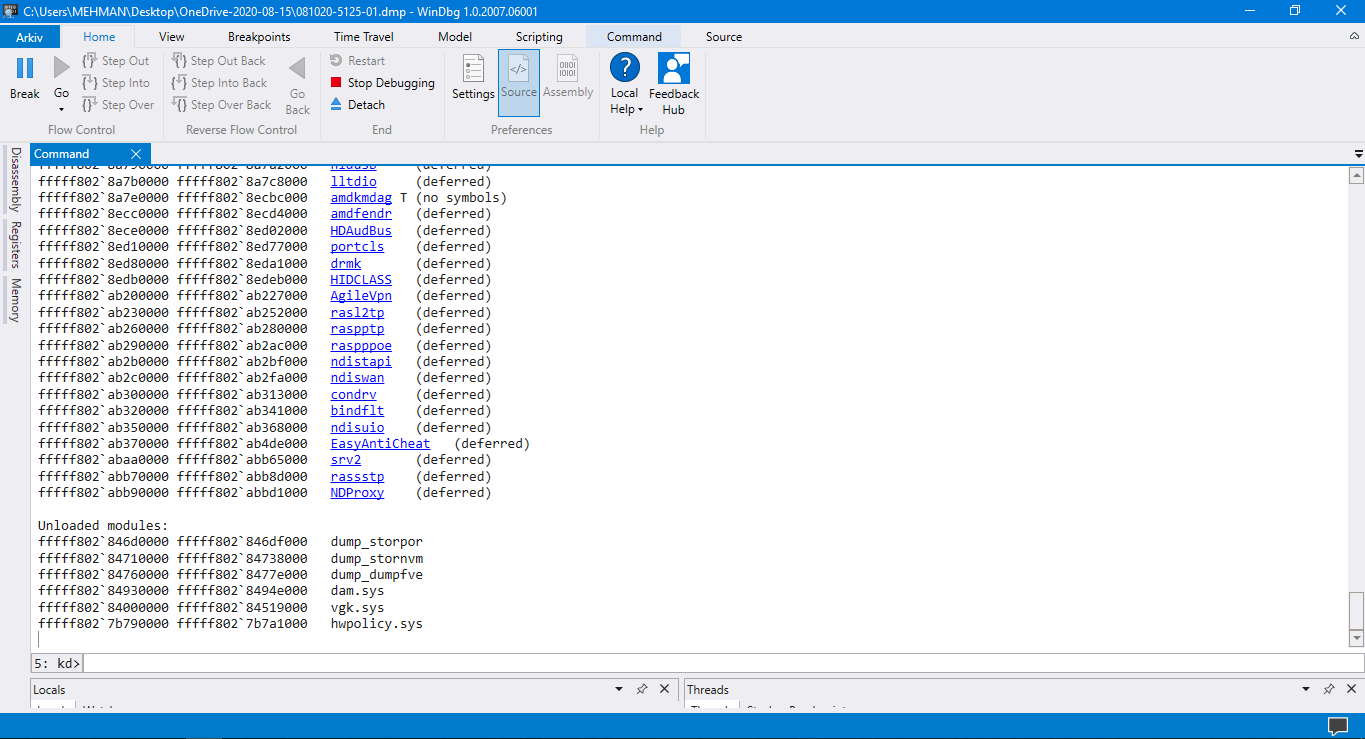Click Step Out in Flow Control
The height and width of the screenshot is (739, 1365).
pos(116,61)
